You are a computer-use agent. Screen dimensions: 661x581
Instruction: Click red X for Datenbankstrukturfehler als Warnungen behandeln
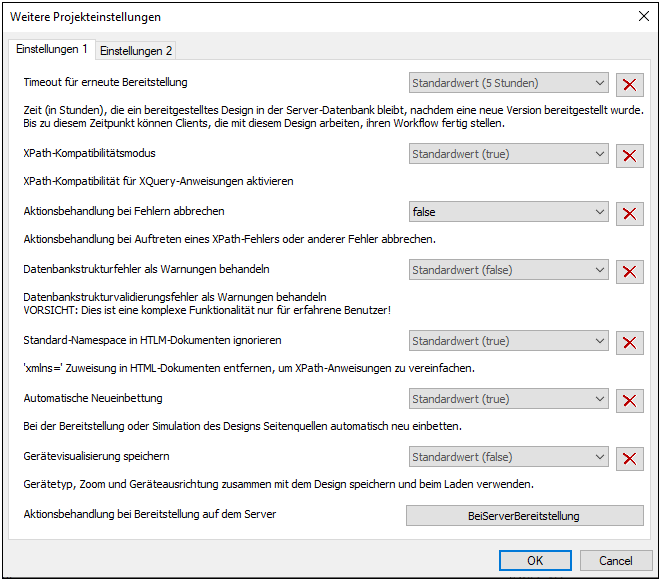pos(629,271)
